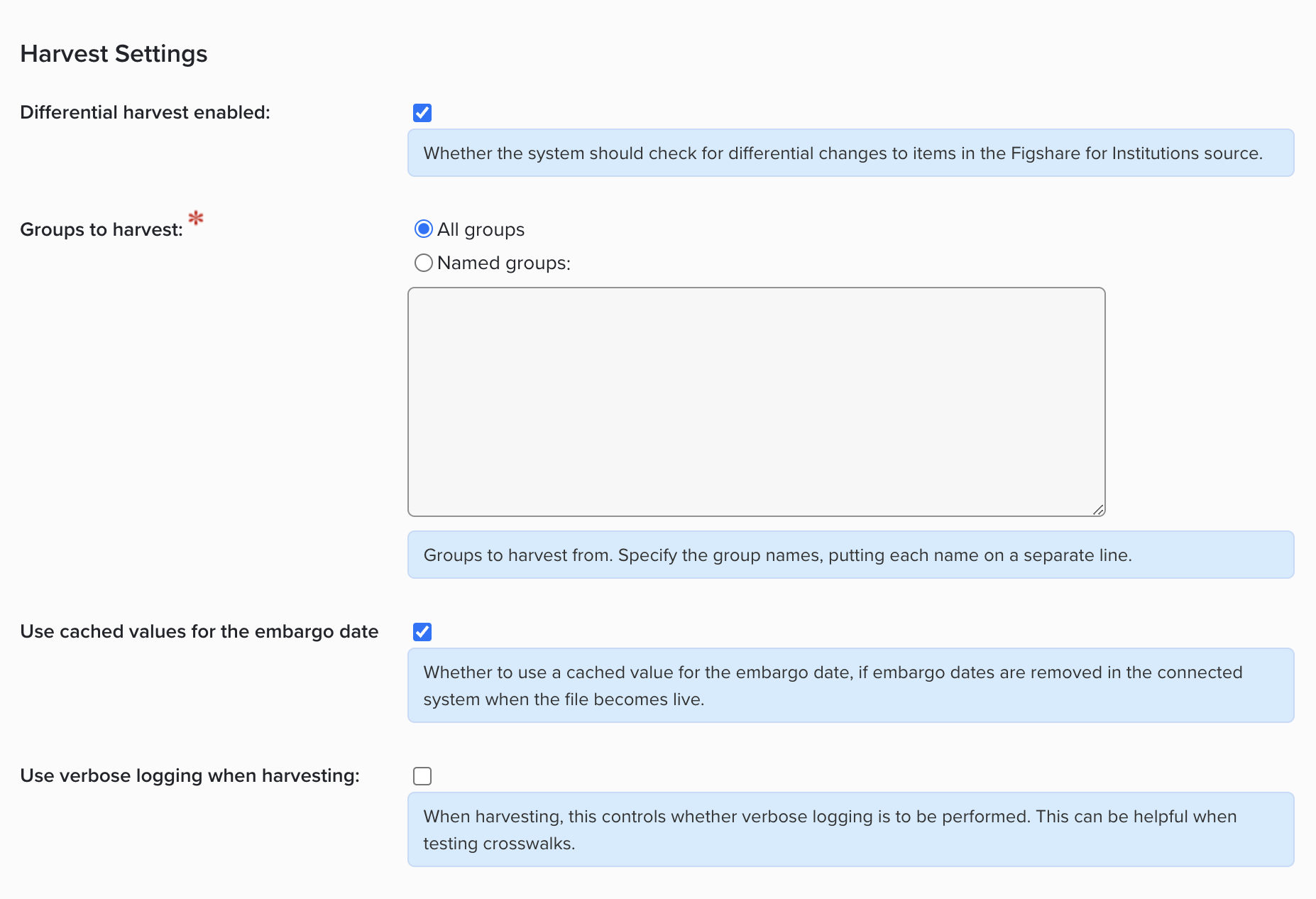Uncheck the Differential harvest enabled checkbox
Image resolution: width=1316 pixels, height=899 pixels.
tap(422, 113)
